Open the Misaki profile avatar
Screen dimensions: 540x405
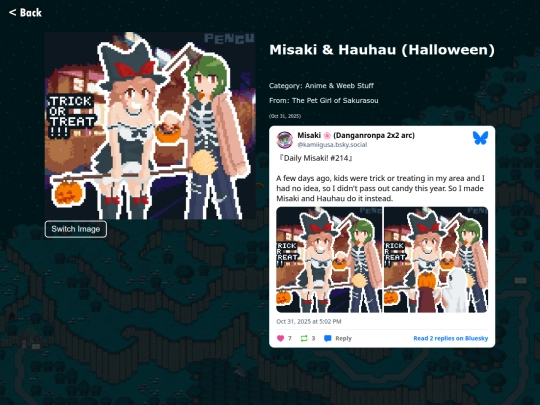click(x=285, y=140)
